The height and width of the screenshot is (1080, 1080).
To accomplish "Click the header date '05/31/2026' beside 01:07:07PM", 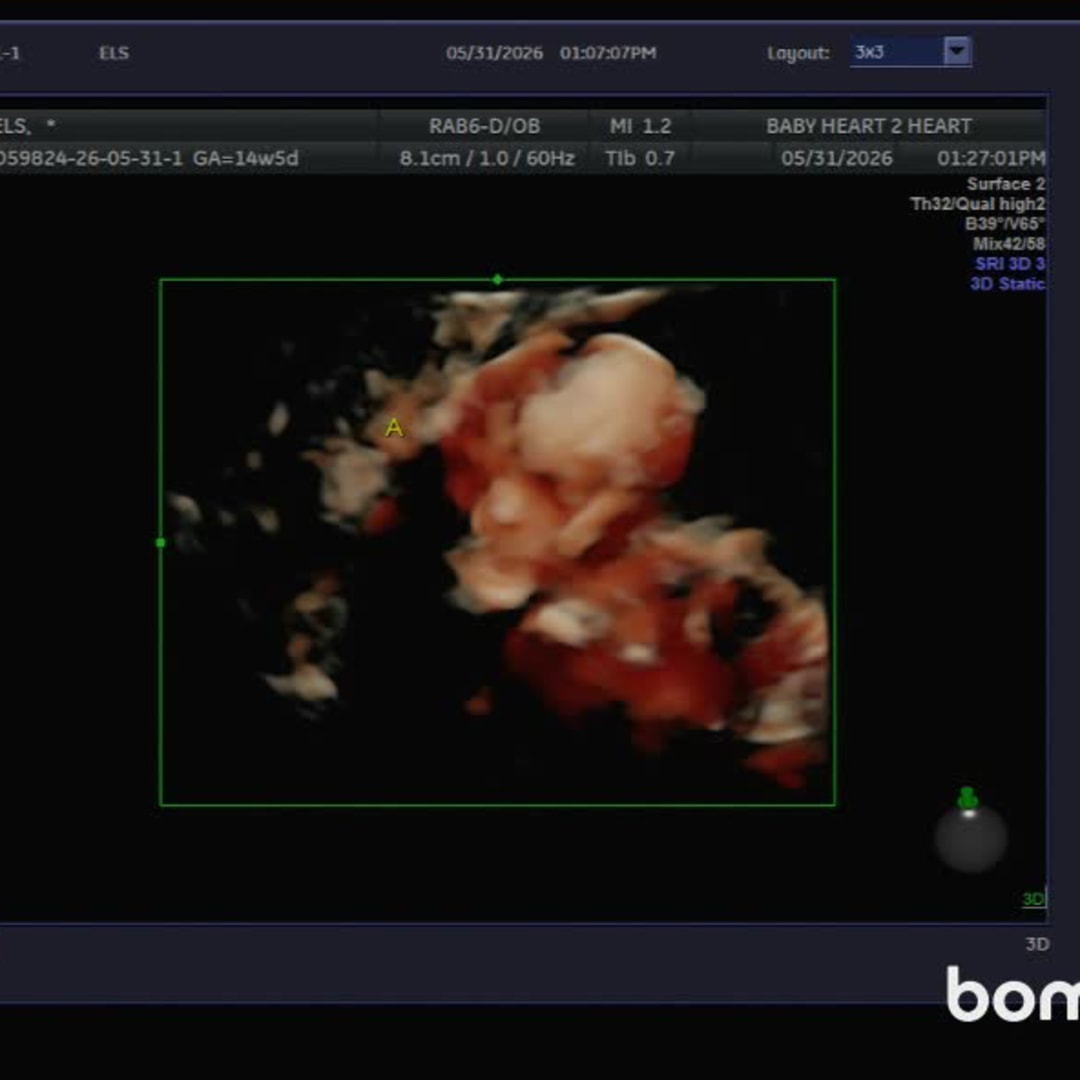I will point(494,53).
